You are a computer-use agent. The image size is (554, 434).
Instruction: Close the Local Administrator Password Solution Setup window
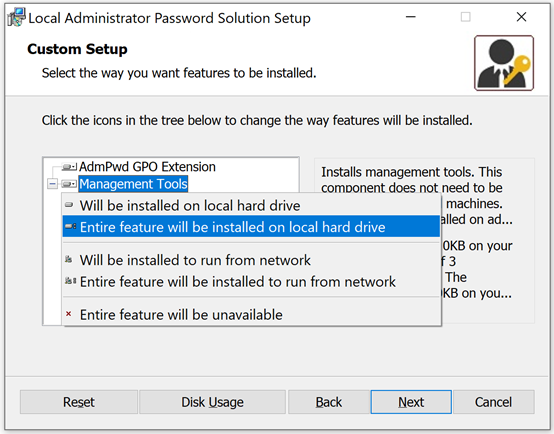pyautogui.click(x=521, y=17)
